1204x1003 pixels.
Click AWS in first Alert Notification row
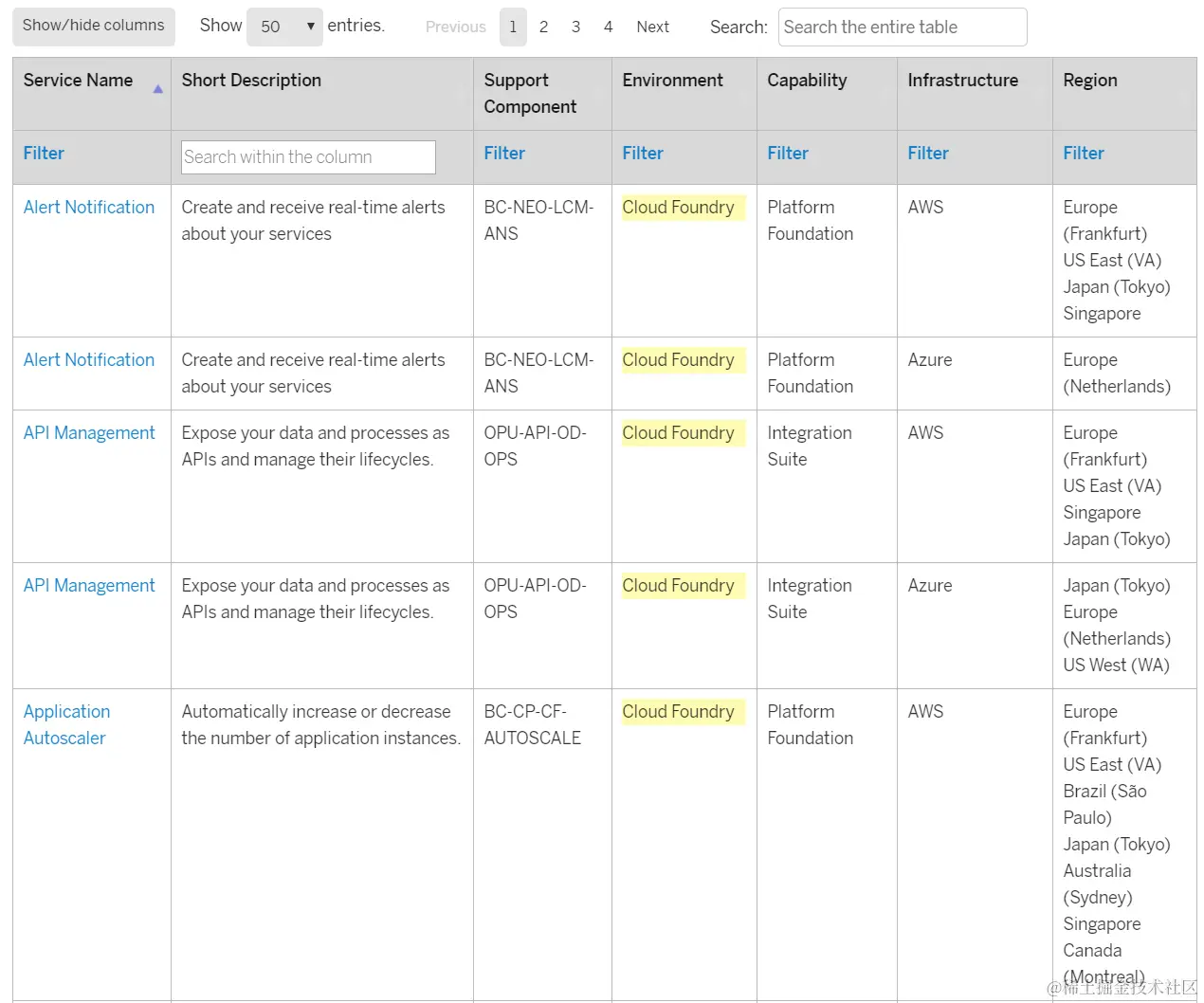(925, 208)
